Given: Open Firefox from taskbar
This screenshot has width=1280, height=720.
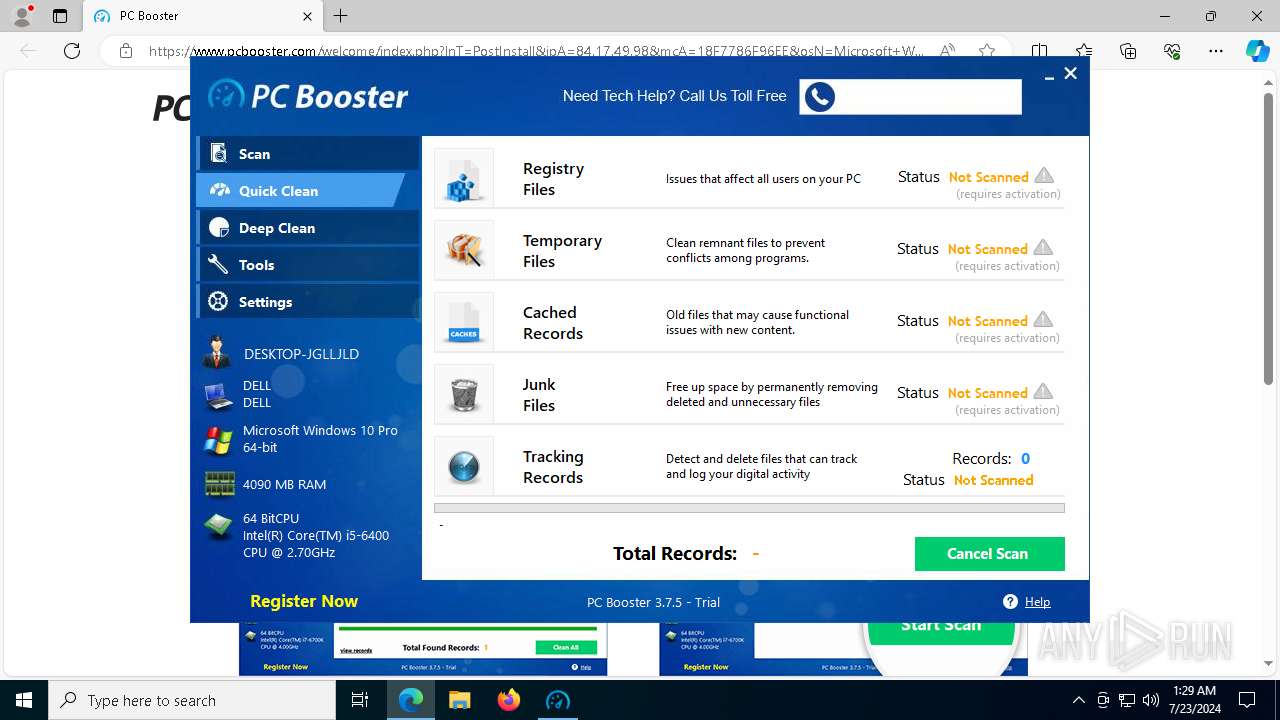Looking at the screenshot, I should click(509, 700).
